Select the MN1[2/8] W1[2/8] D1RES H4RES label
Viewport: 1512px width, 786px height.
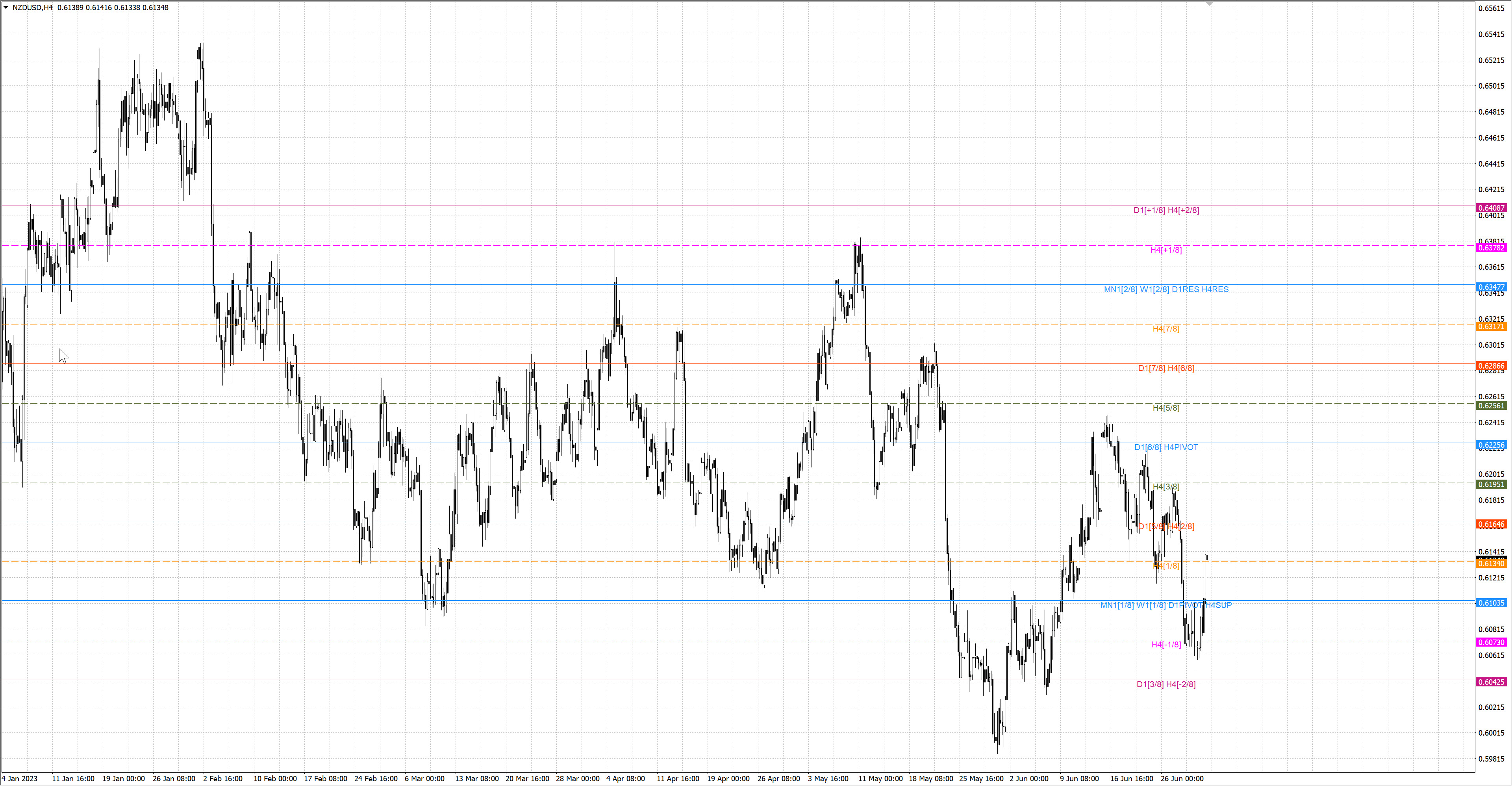tap(1166, 289)
